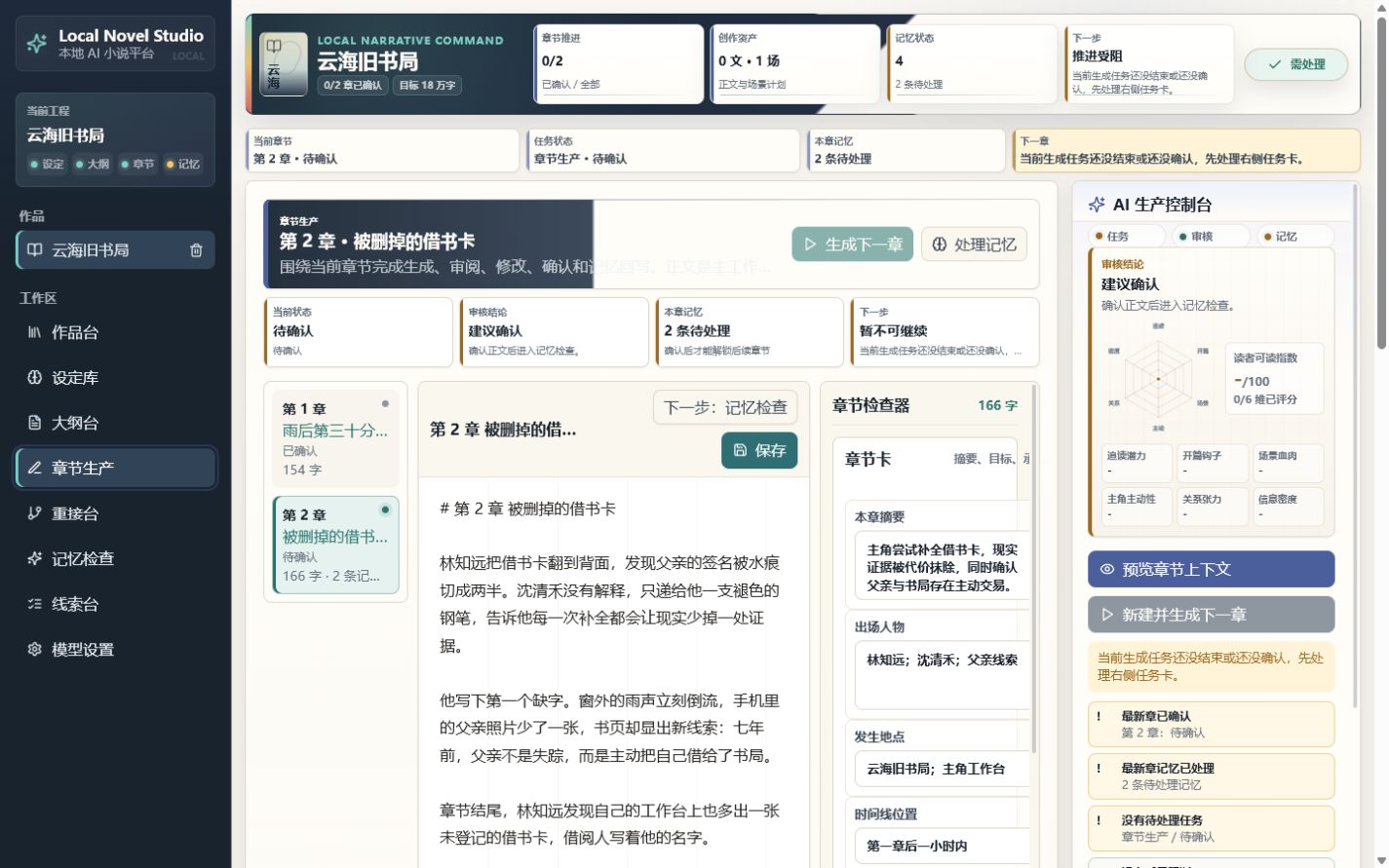1389x868 pixels.
Task: Click the book icon beside 云海旧书局
Action: (35, 249)
